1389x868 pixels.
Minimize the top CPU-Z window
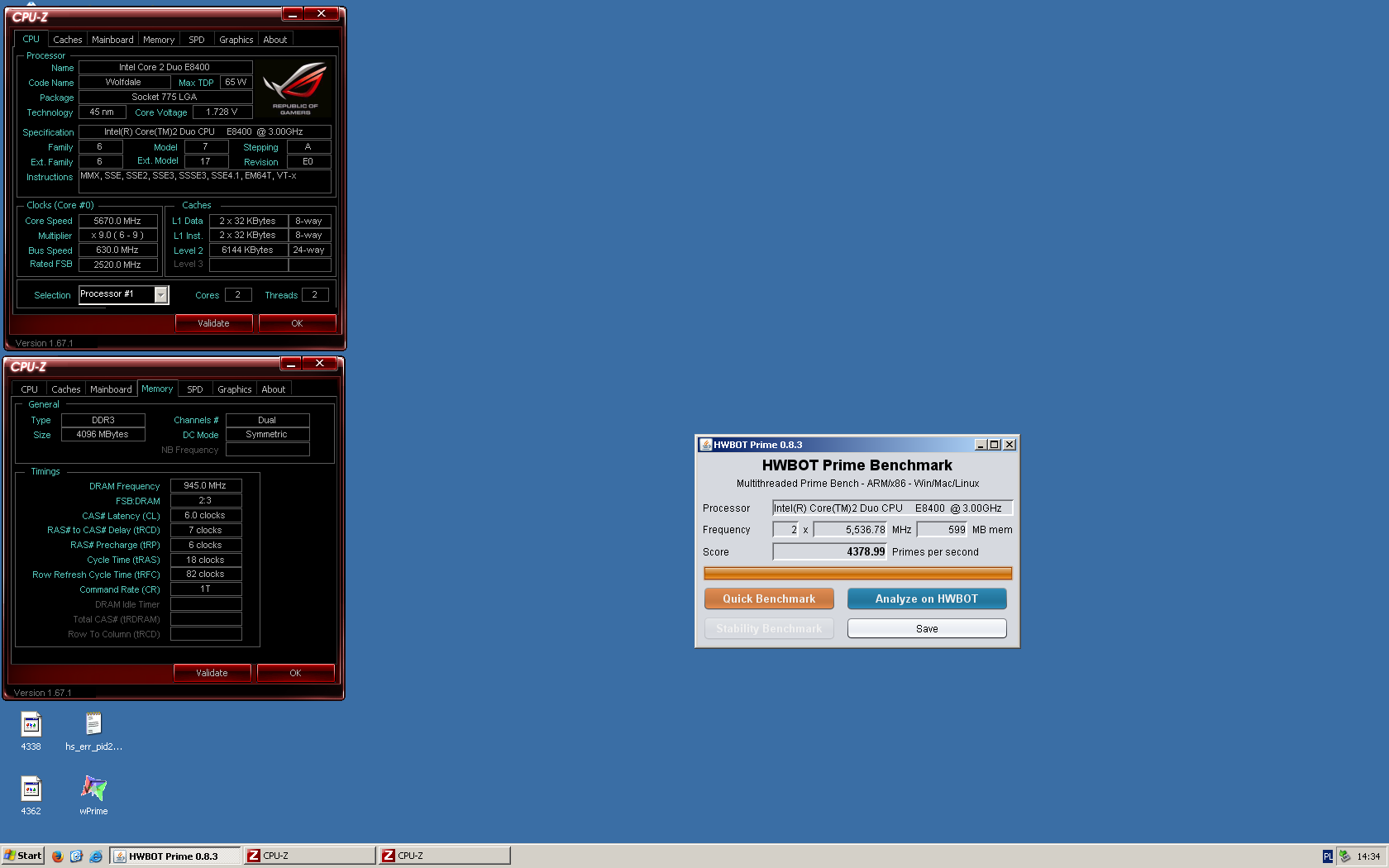(293, 14)
